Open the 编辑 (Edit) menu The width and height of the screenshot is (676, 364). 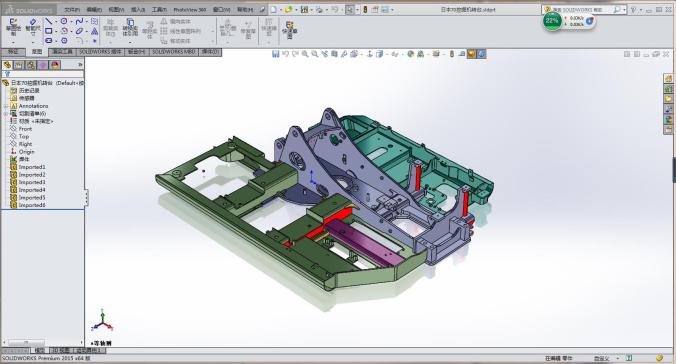tap(94, 9)
